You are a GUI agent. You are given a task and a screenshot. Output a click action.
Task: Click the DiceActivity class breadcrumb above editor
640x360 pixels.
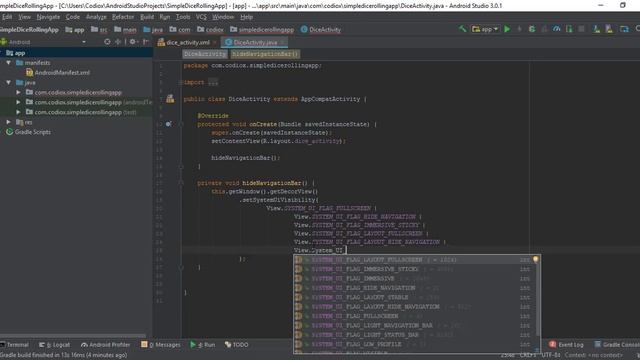(204, 54)
